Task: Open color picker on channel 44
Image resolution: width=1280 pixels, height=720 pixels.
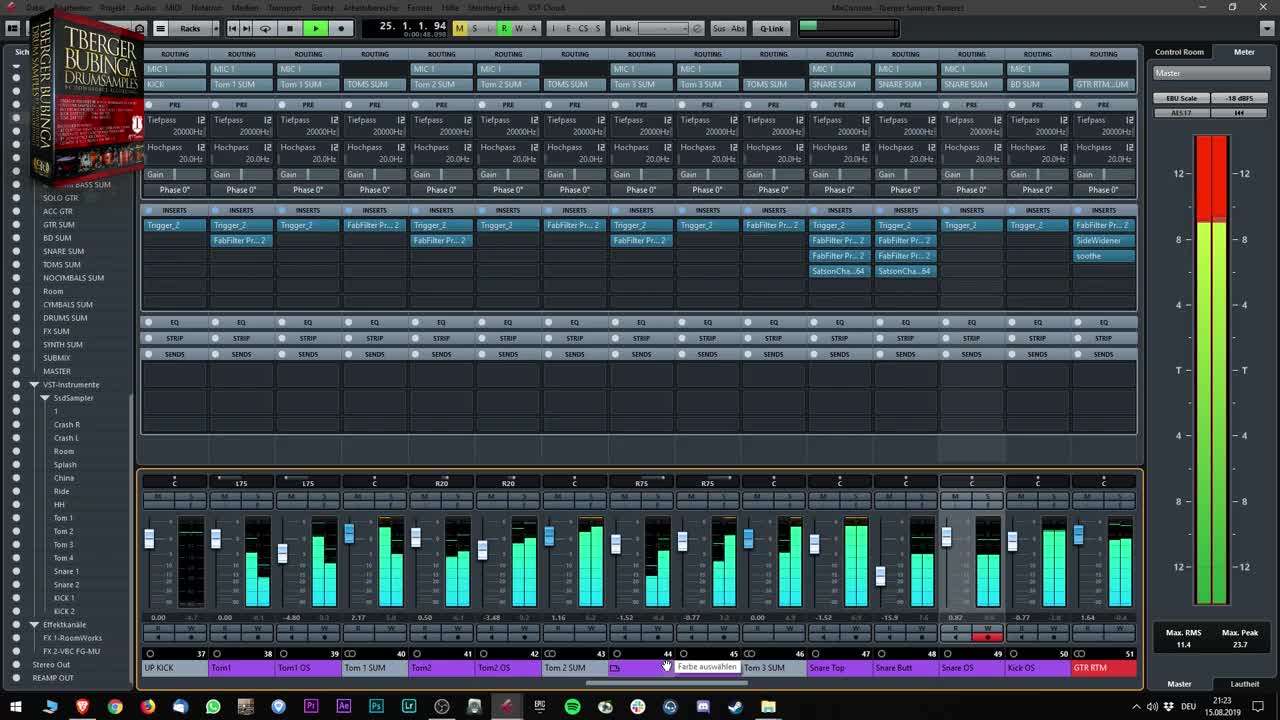Action: click(615, 668)
